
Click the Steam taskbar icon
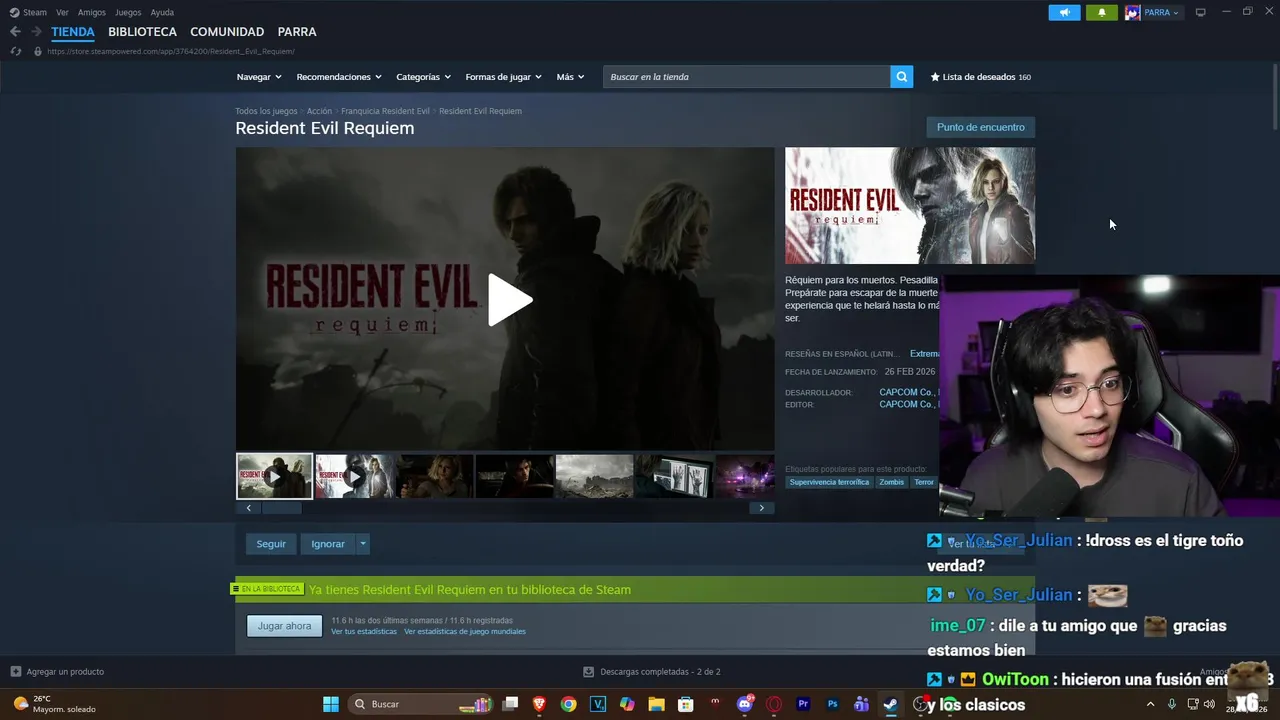pyautogui.click(x=890, y=704)
